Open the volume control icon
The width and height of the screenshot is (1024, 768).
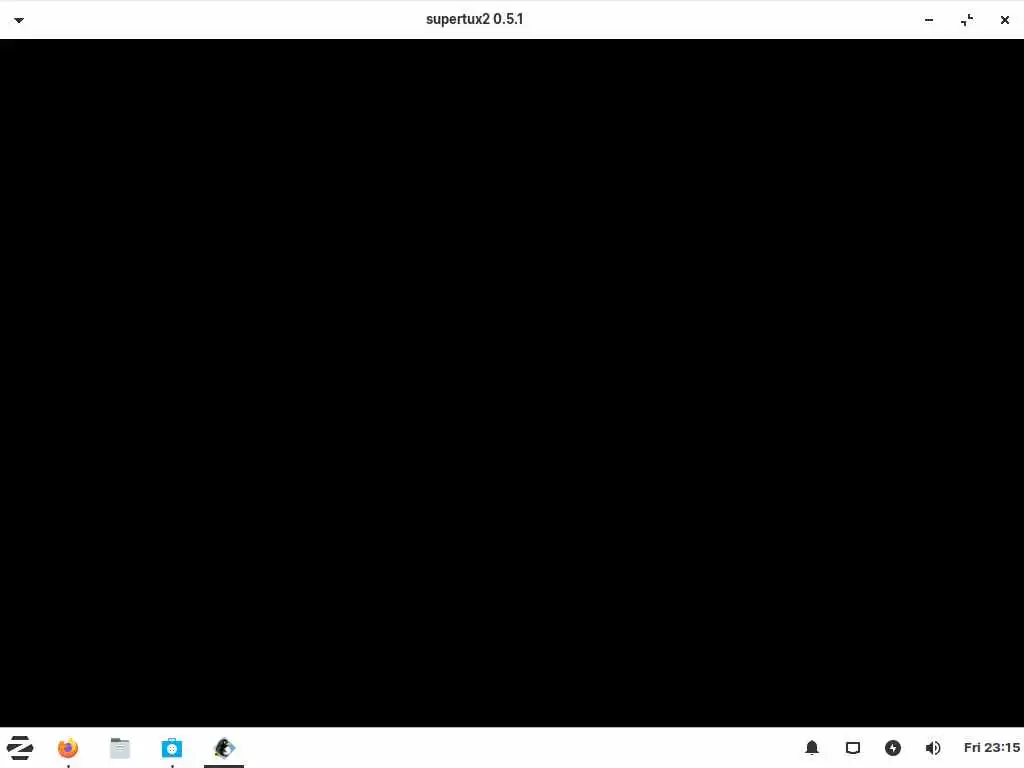coord(933,748)
